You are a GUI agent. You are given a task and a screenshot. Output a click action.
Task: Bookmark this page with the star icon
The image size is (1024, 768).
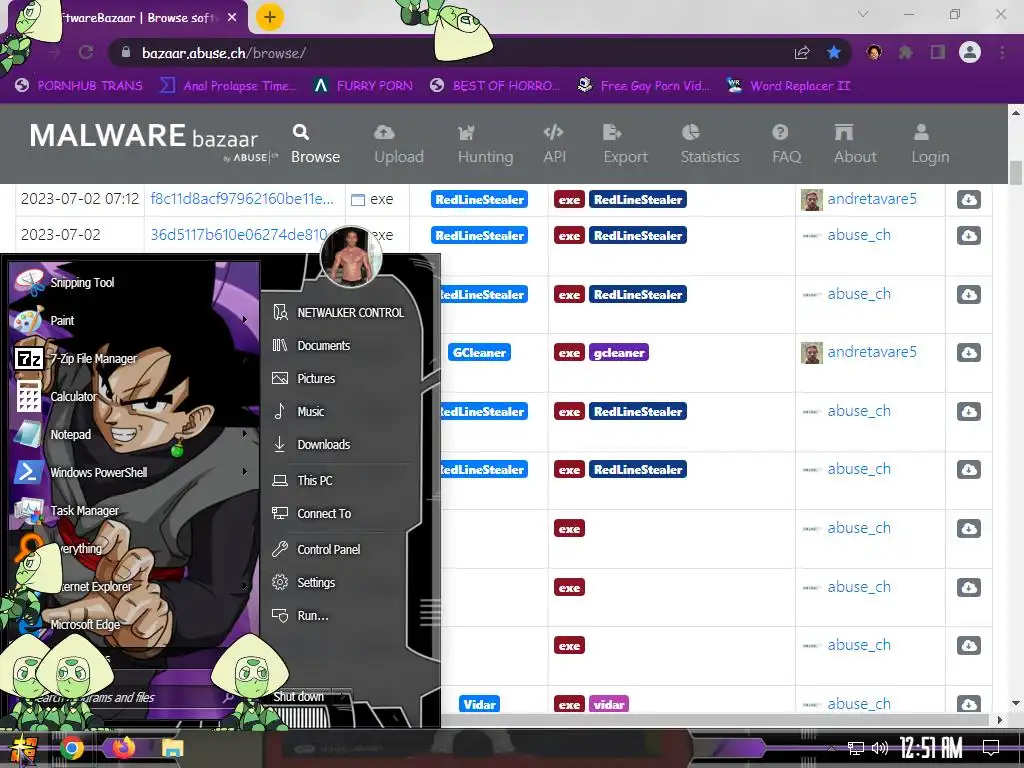834,52
